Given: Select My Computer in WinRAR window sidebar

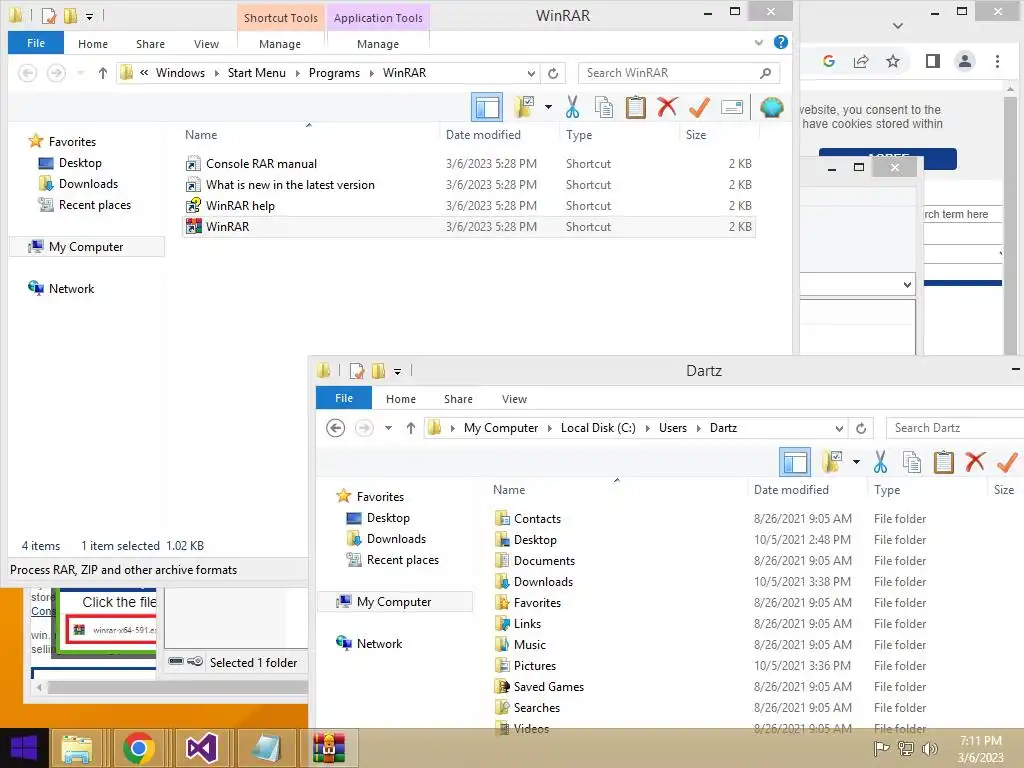Looking at the screenshot, I should (x=86, y=247).
